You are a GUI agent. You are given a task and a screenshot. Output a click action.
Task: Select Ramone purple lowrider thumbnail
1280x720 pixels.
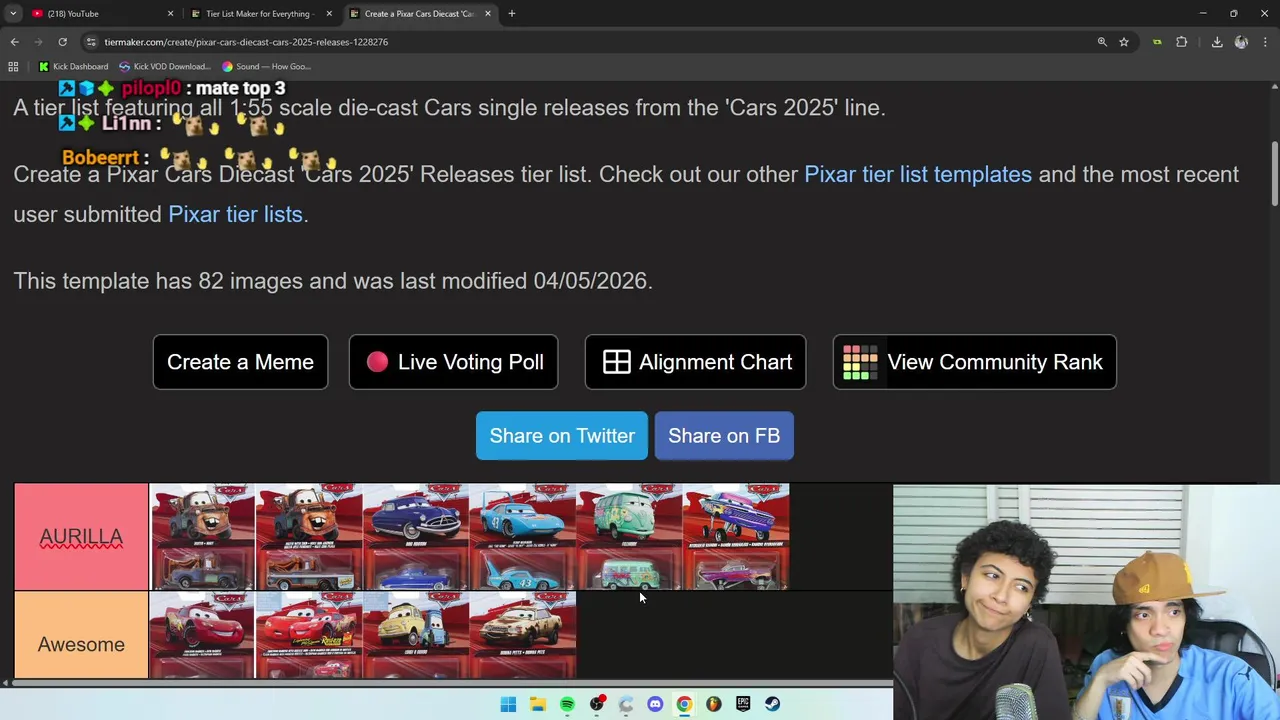click(x=736, y=537)
